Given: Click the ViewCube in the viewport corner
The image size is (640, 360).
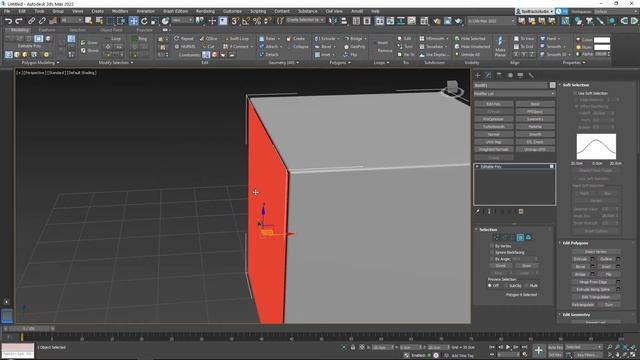Looking at the screenshot, I should tap(452, 88).
